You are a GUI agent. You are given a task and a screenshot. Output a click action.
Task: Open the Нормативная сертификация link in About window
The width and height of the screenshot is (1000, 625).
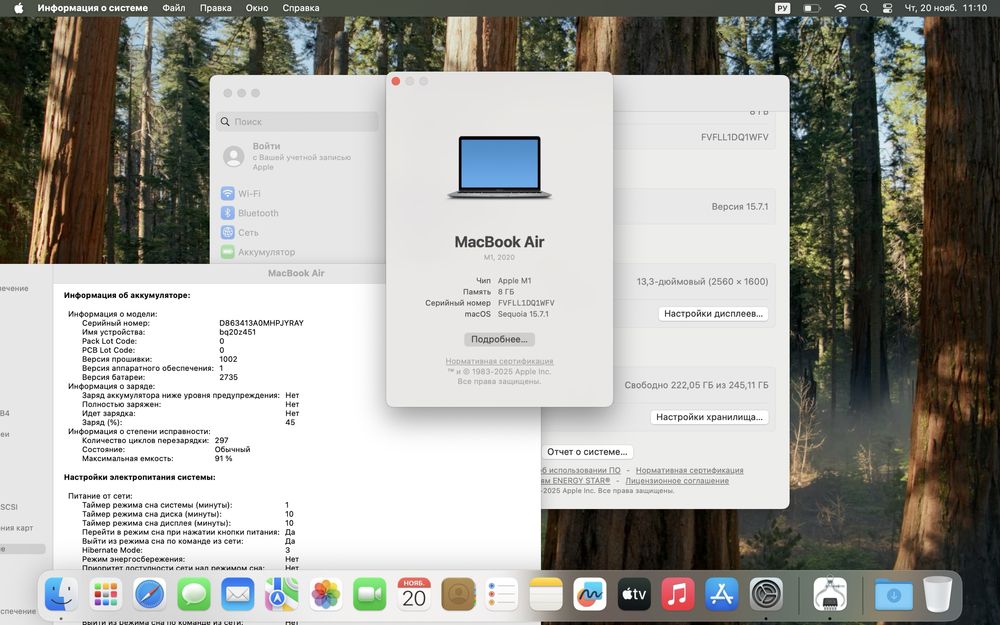tap(499, 361)
